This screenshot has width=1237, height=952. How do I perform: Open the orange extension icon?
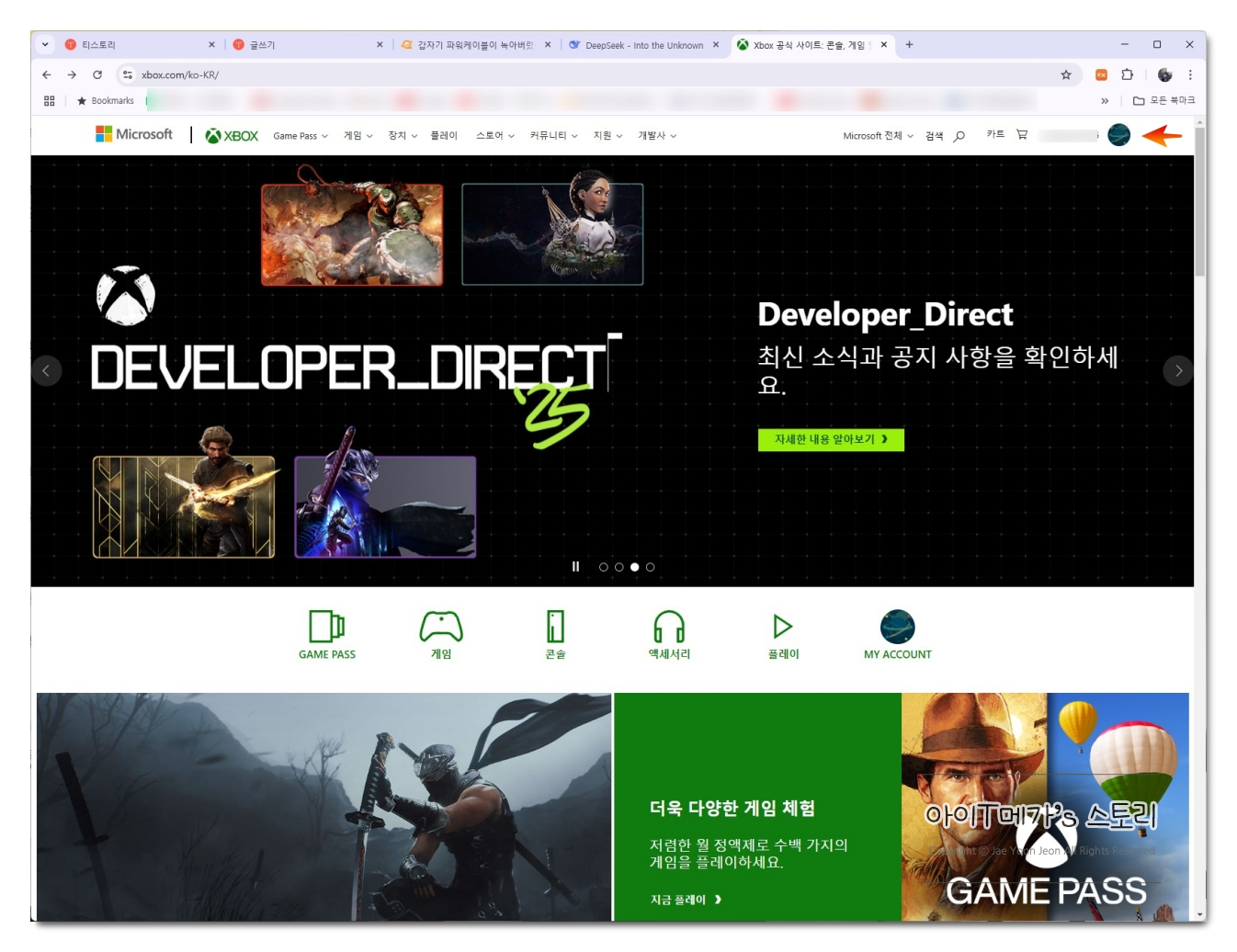1101,74
